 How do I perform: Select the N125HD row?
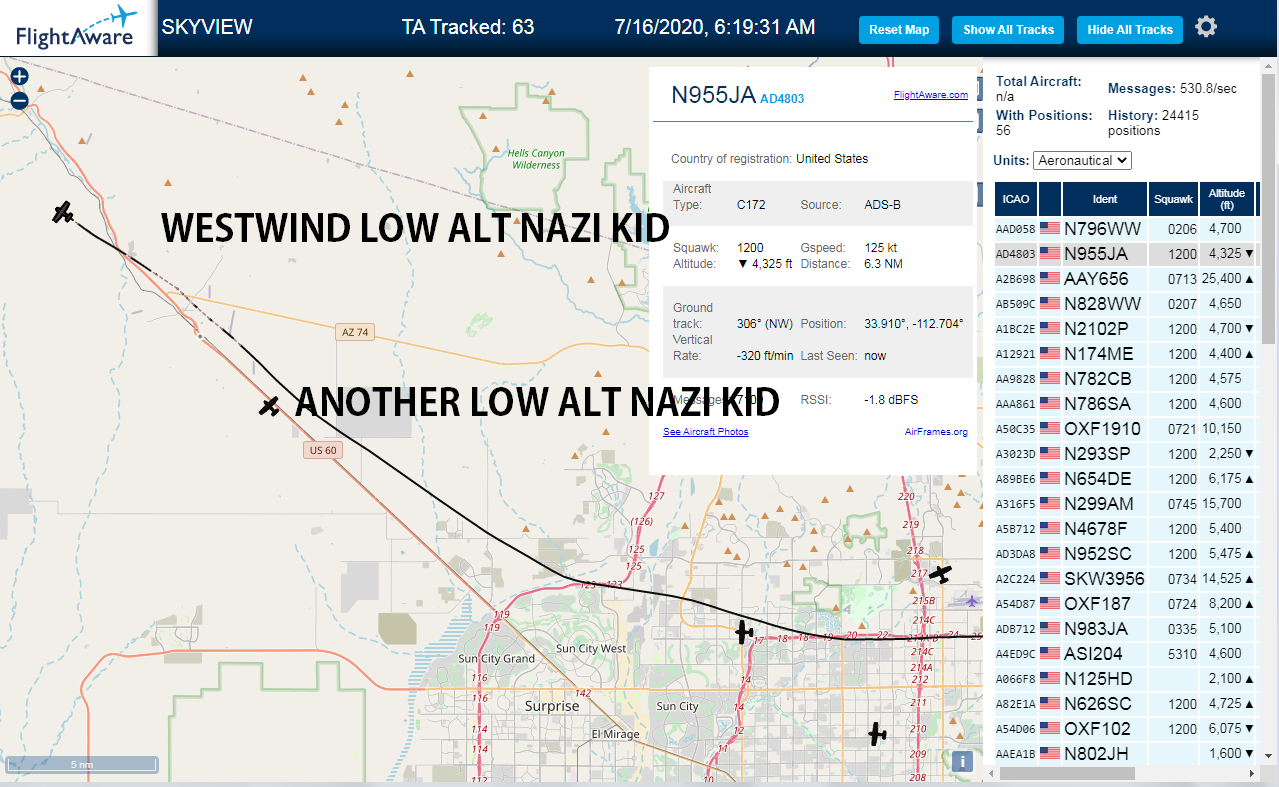(1125, 679)
